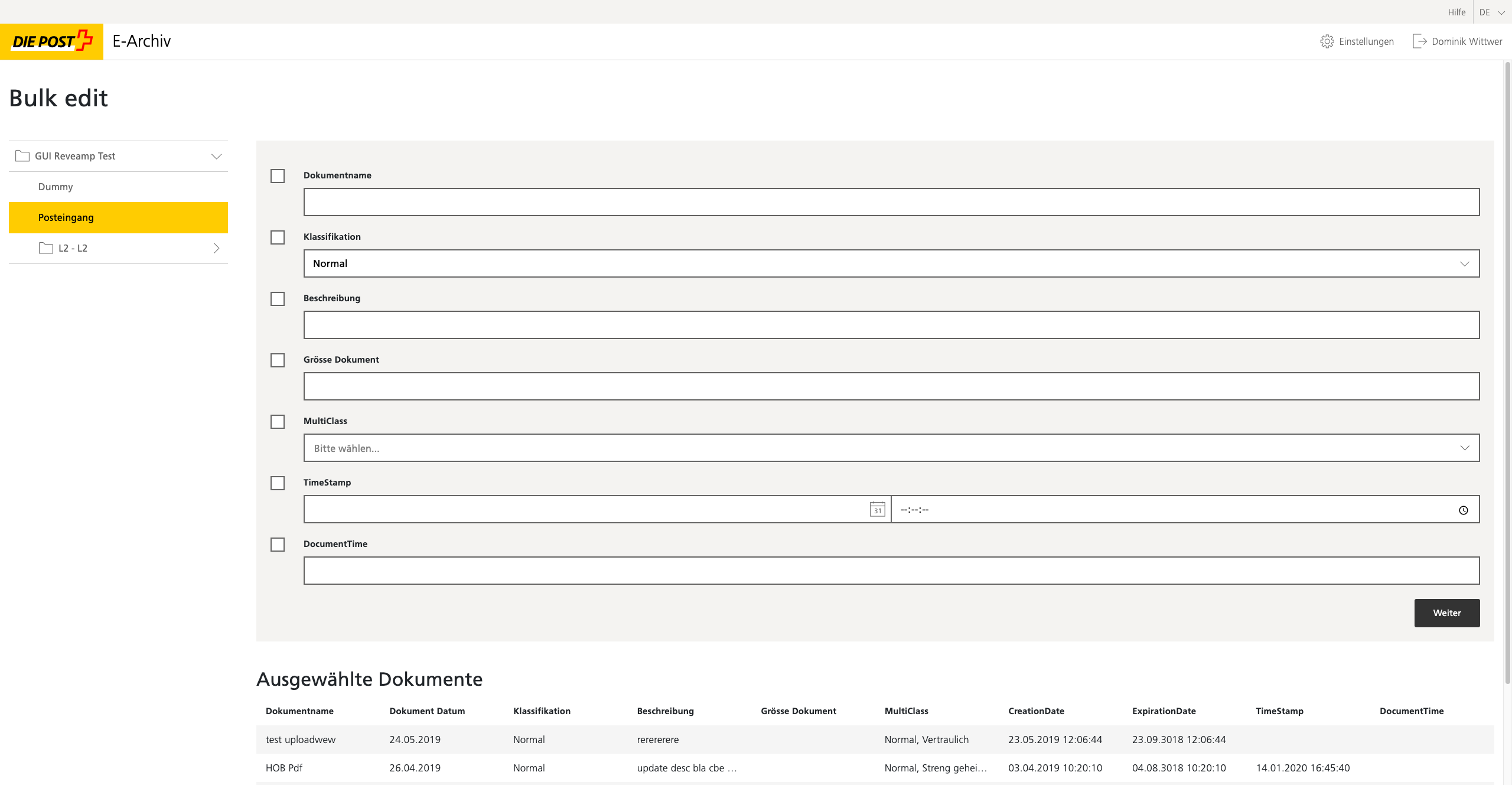Screen dimensions: 1512x785
Task: Click the test uploadwew document name
Action: pyautogui.click(x=301, y=740)
